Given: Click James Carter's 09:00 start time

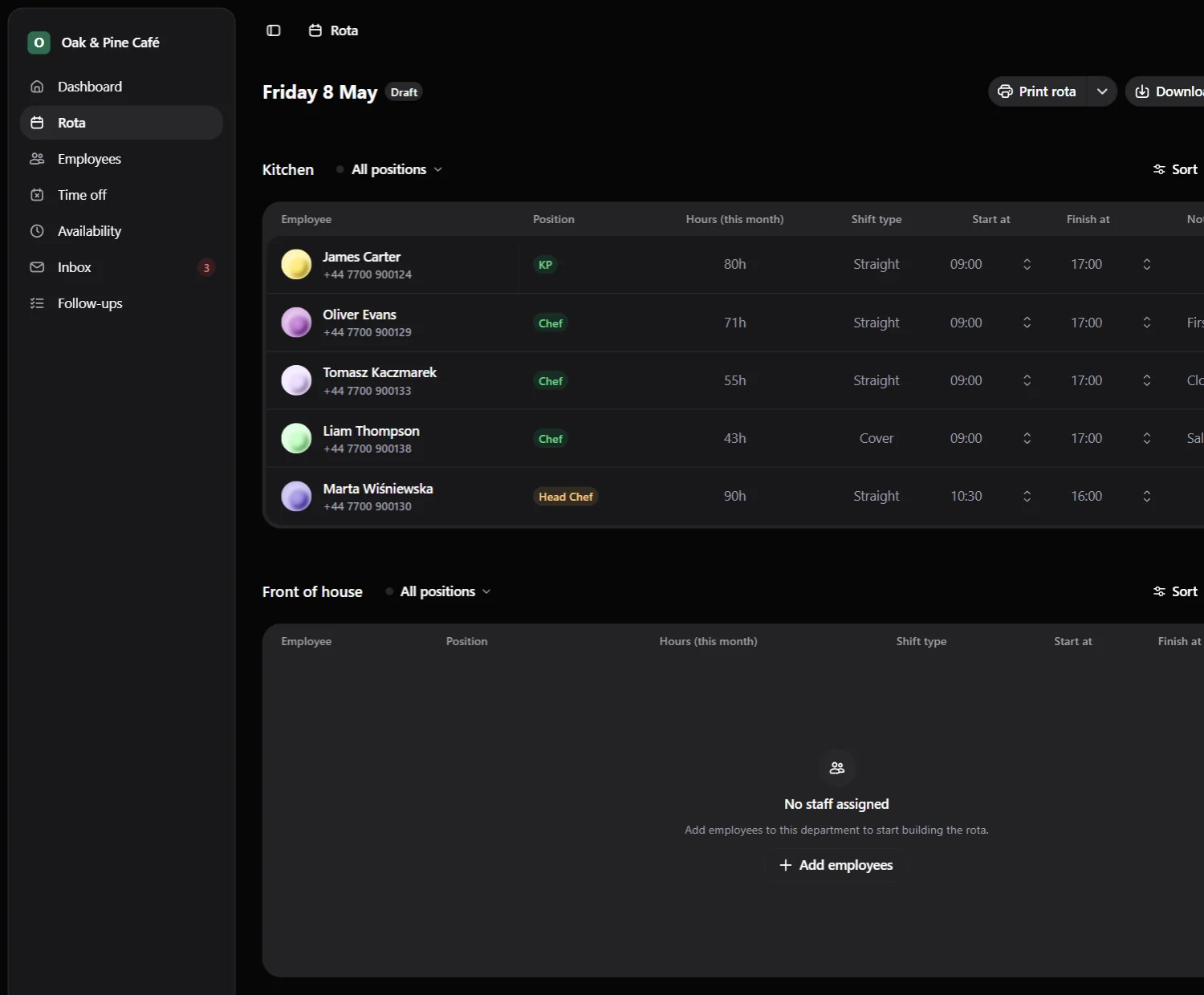Looking at the screenshot, I should pos(966,264).
